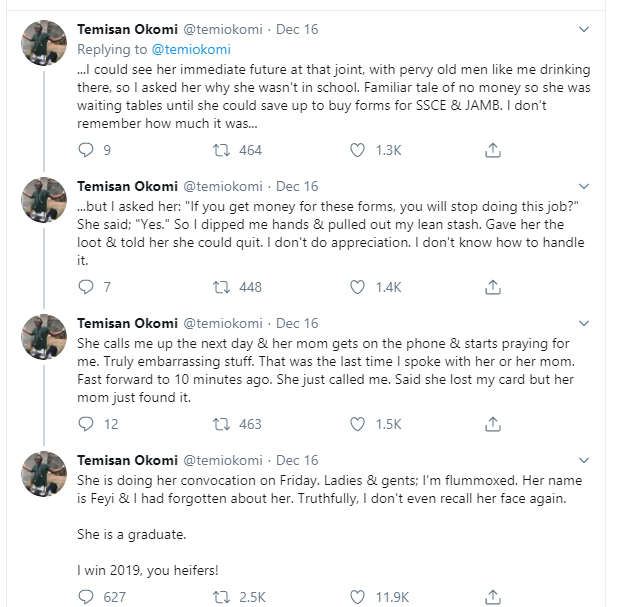Retweet the convocation tweet with 2.5K retweets
The image size is (617, 607).
[x=221, y=597]
